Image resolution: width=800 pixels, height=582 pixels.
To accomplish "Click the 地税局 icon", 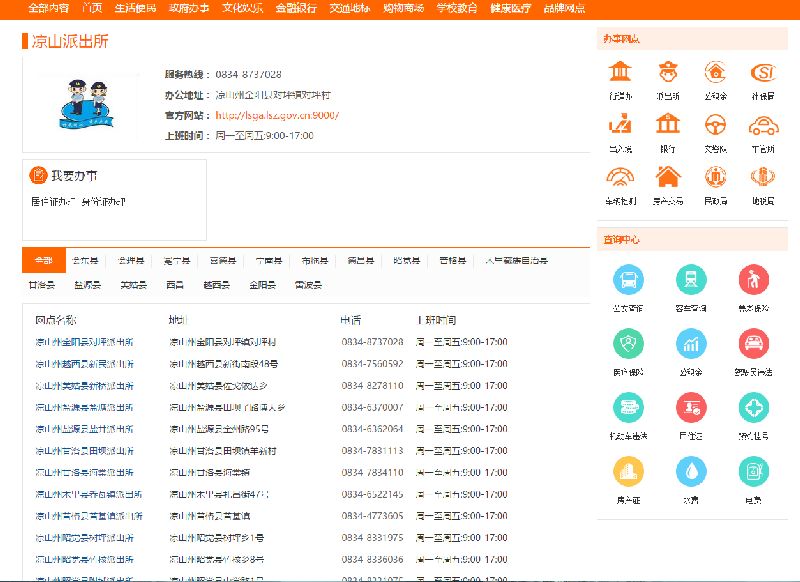I will point(763,177).
